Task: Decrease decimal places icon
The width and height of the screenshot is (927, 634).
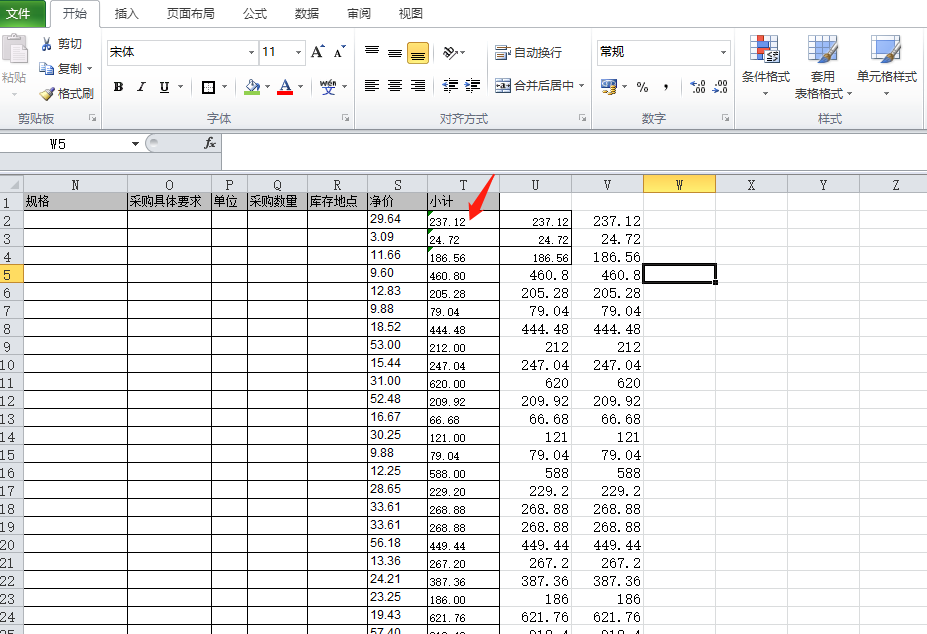Action: coord(719,87)
